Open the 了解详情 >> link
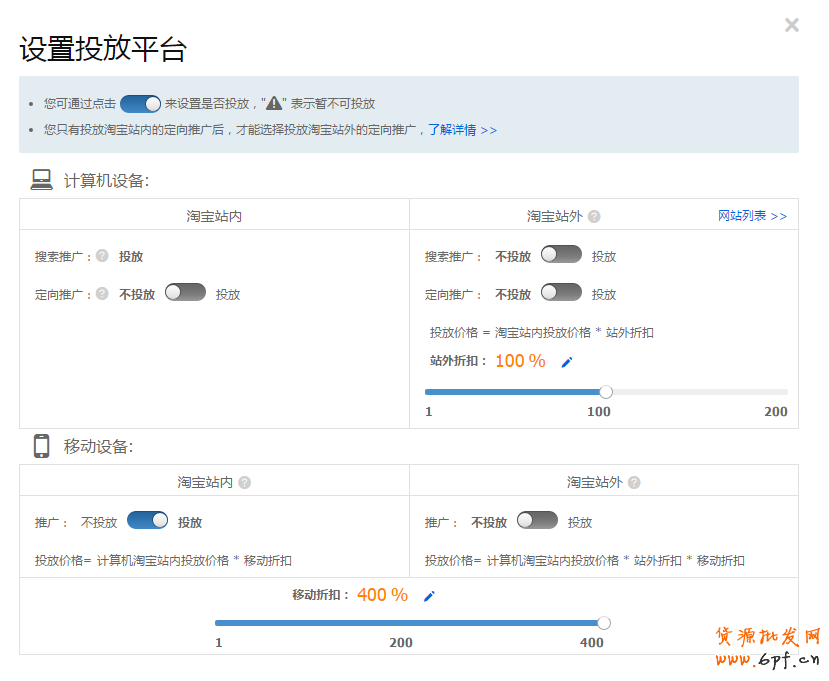The height and width of the screenshot is (681, 830). coord(462,130)
